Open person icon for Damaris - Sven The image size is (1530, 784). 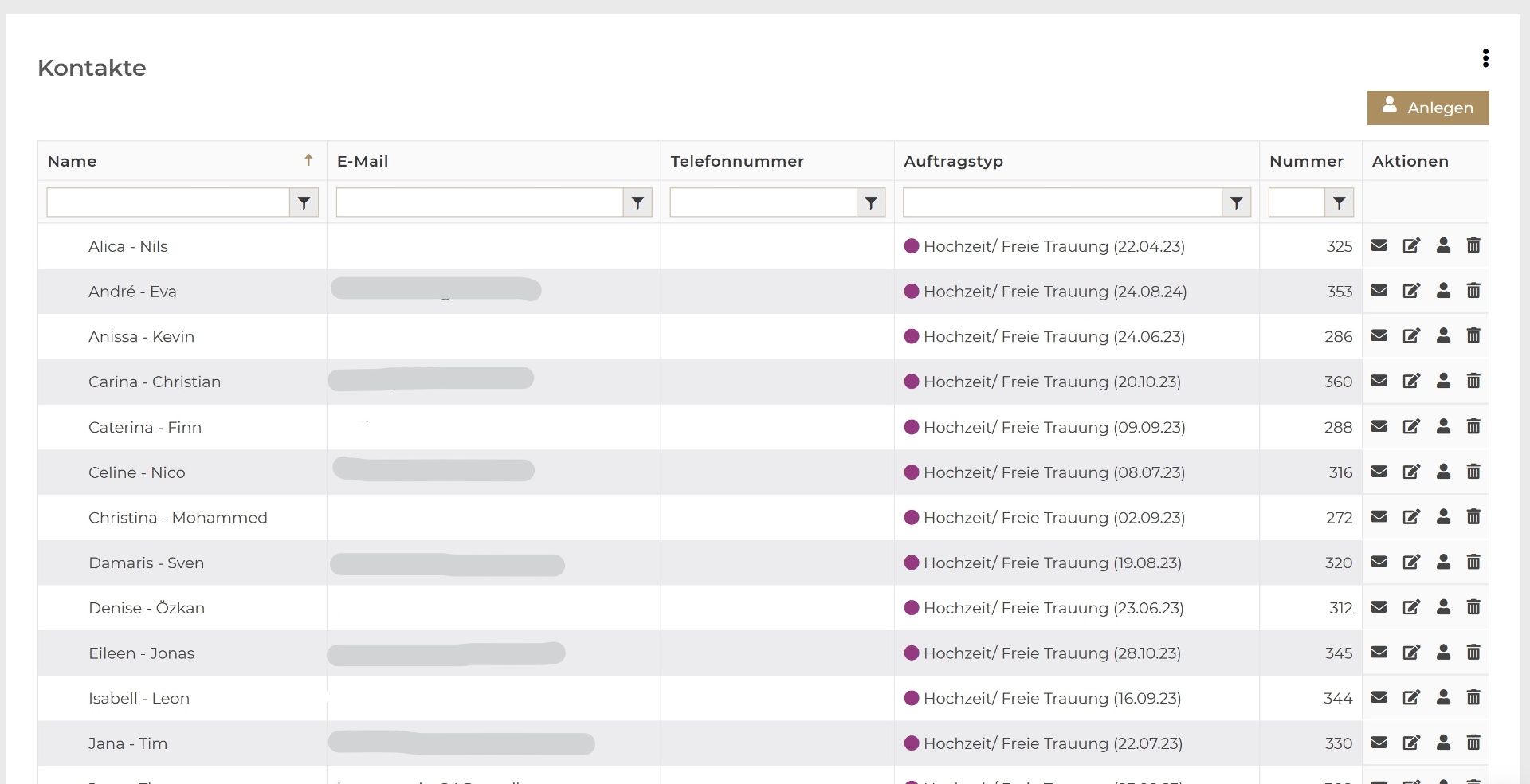1443,562
